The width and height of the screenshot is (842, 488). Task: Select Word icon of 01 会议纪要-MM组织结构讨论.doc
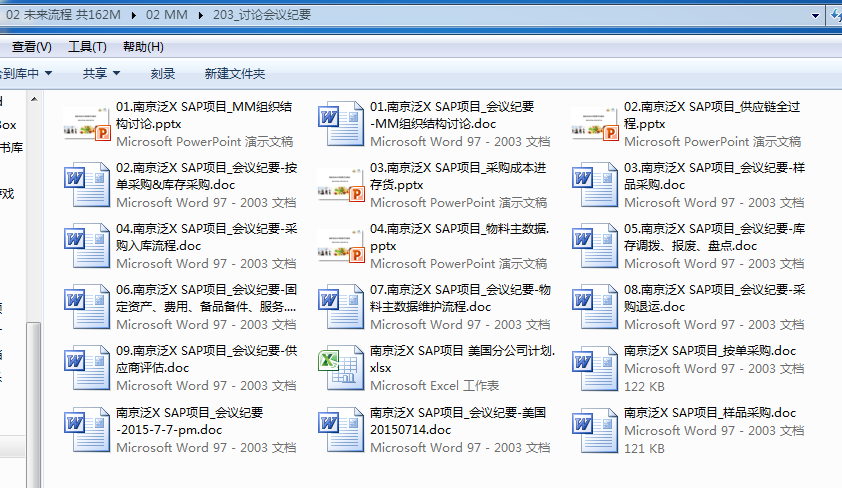(x=340, y=124)
